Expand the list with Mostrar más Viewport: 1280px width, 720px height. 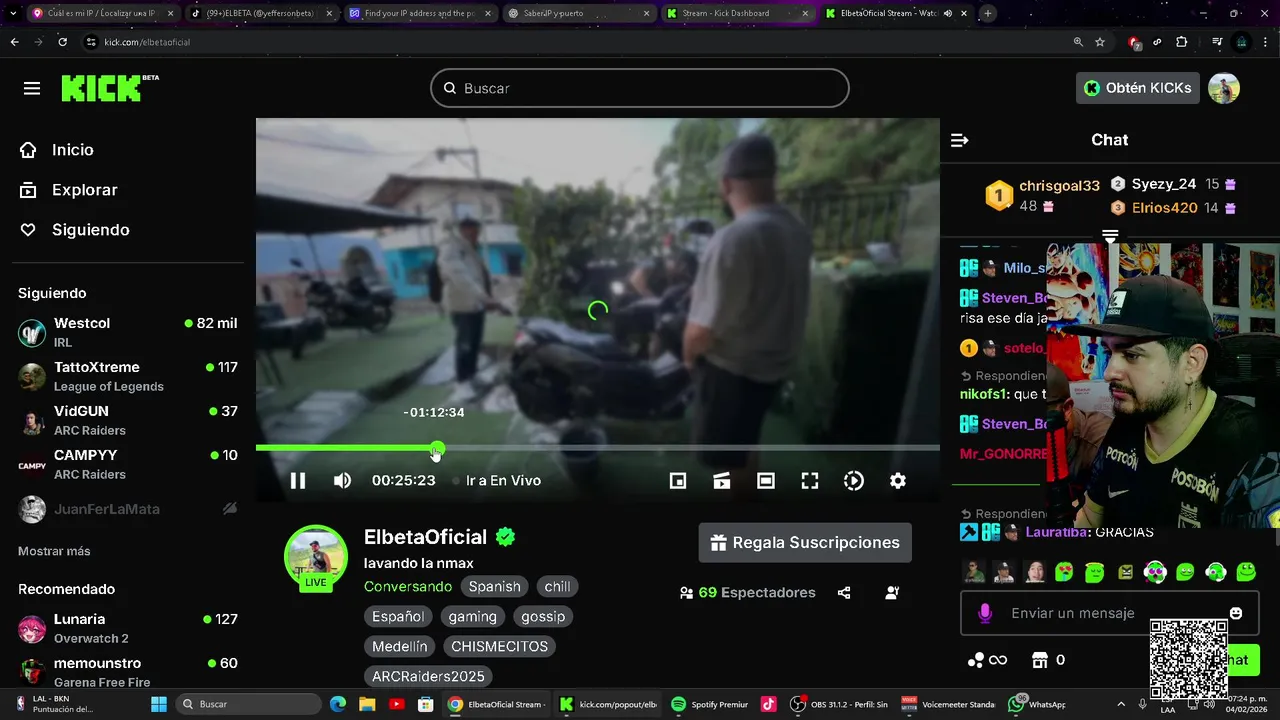coord(54,551)
